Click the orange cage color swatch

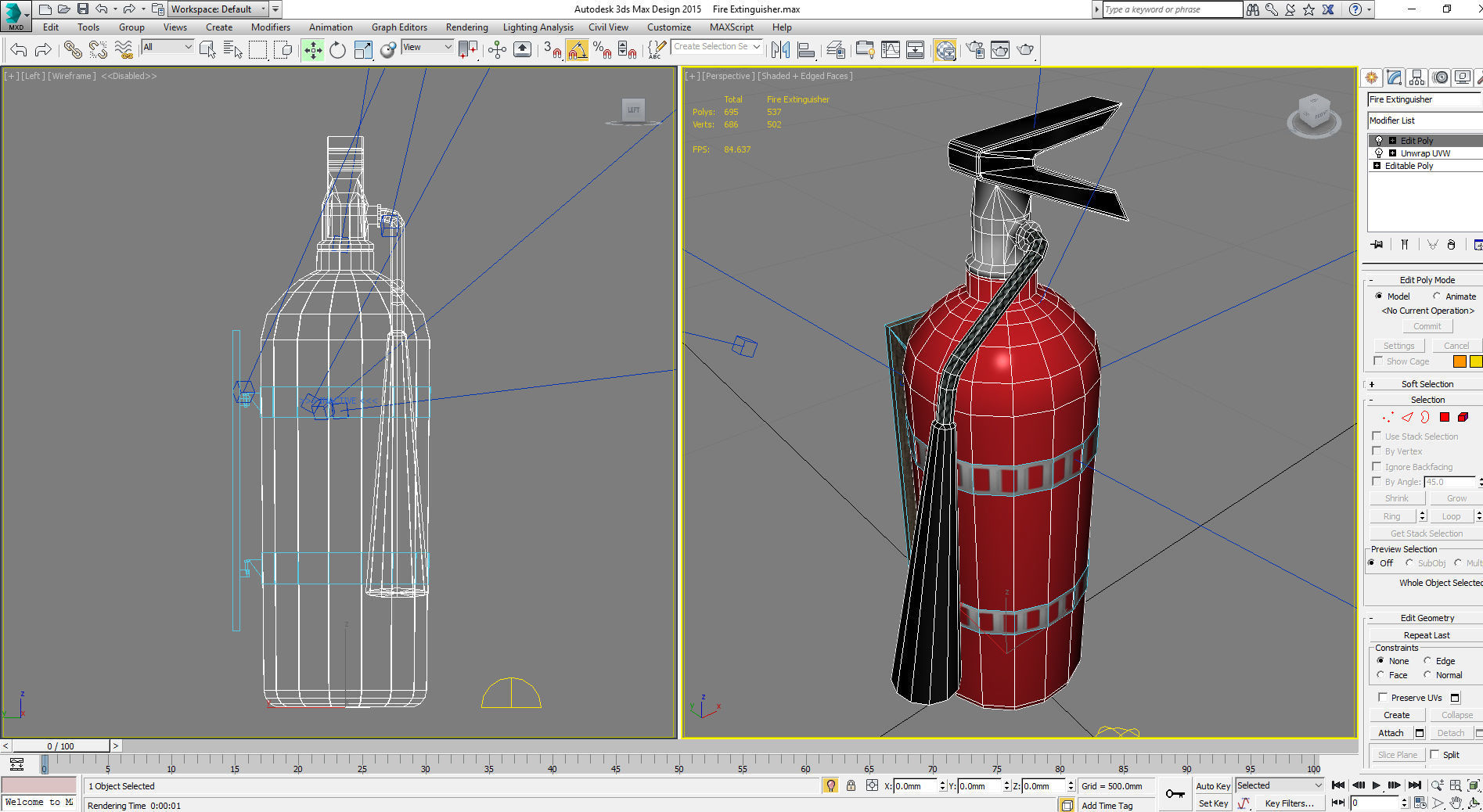[x=1460, y=361]
